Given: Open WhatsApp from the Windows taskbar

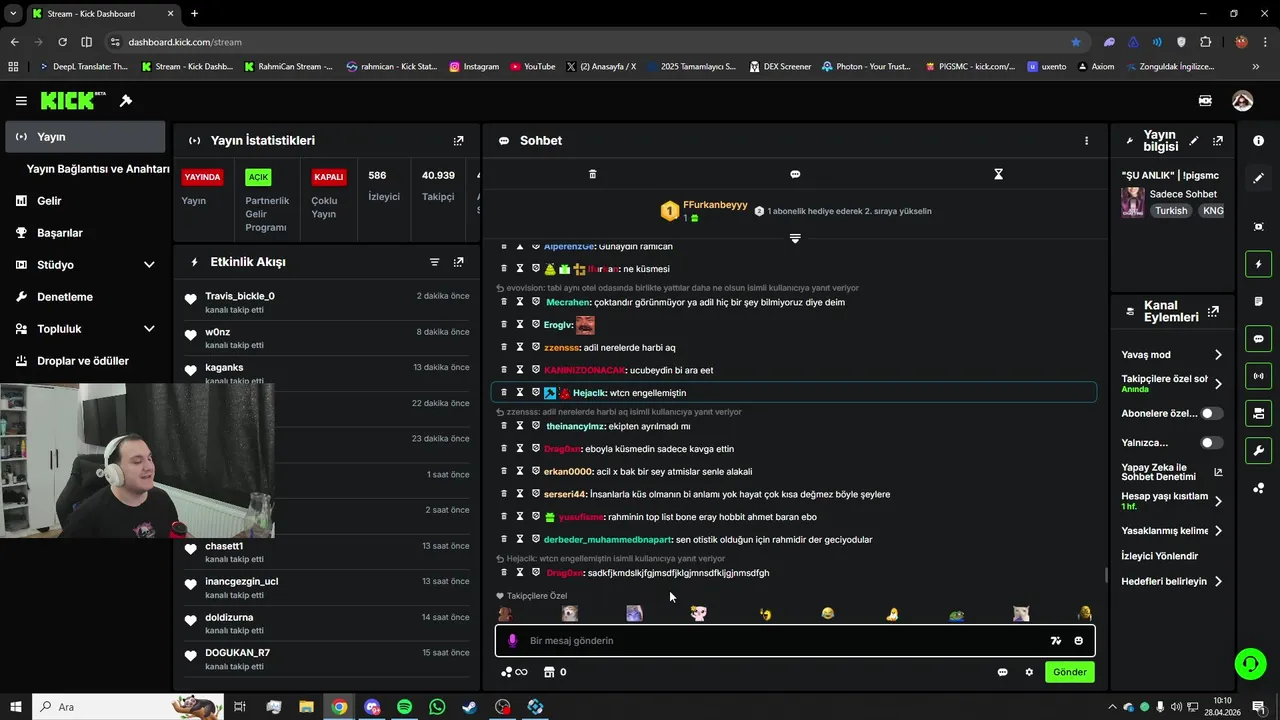Looking at the screenshot, I should (437, 707).
